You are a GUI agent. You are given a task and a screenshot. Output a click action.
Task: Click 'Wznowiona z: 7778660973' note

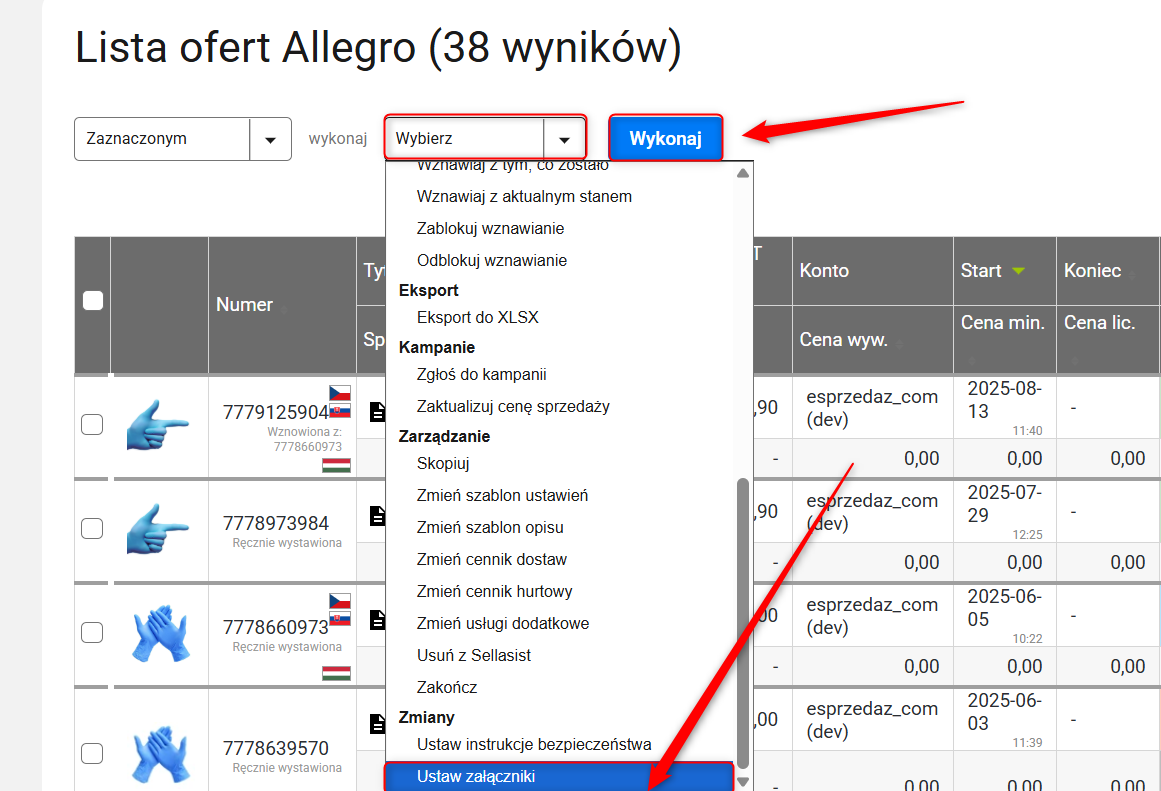coord(304,439)
